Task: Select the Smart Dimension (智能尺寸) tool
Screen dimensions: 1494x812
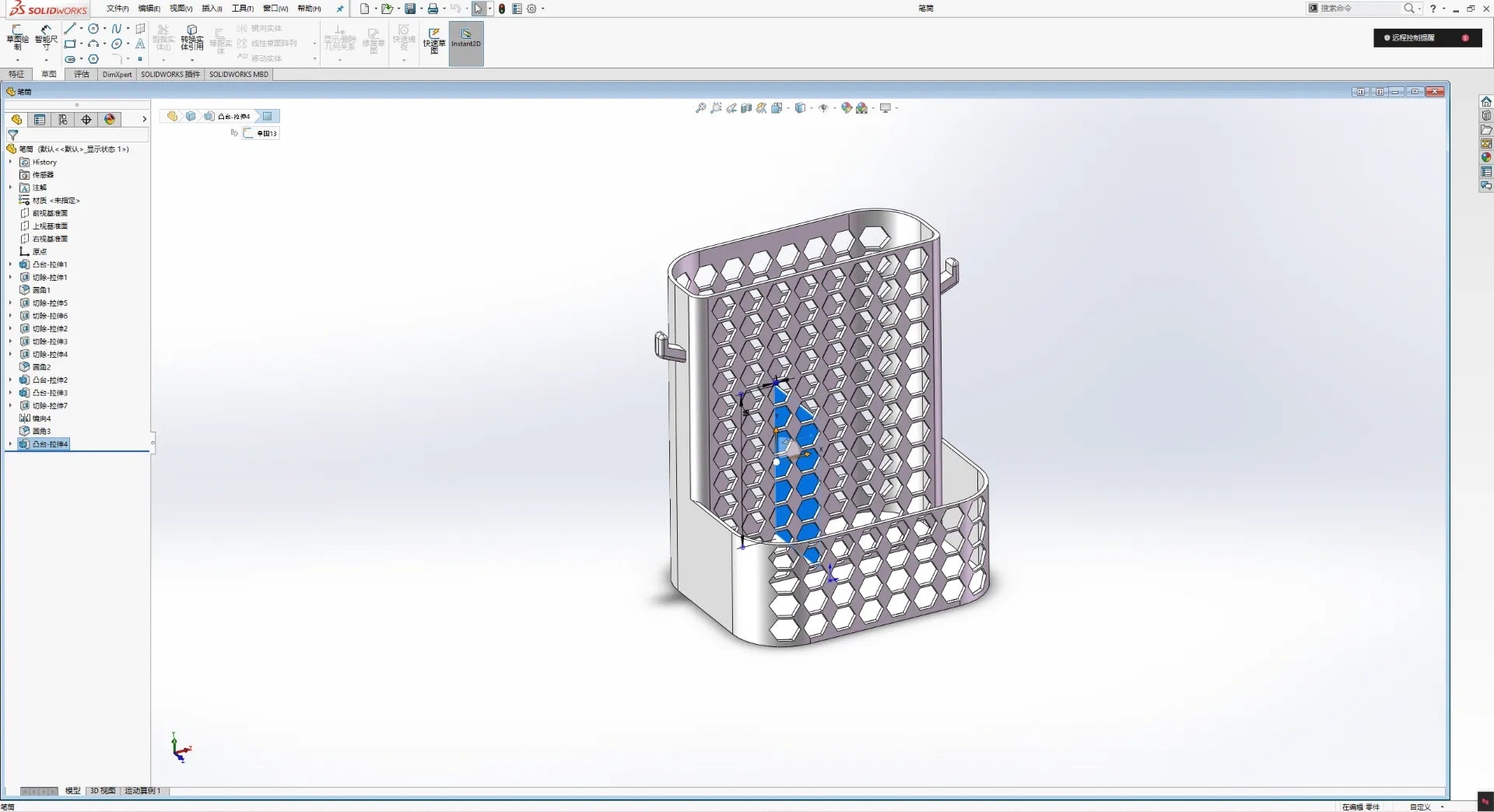Action: tap(46, 38)
